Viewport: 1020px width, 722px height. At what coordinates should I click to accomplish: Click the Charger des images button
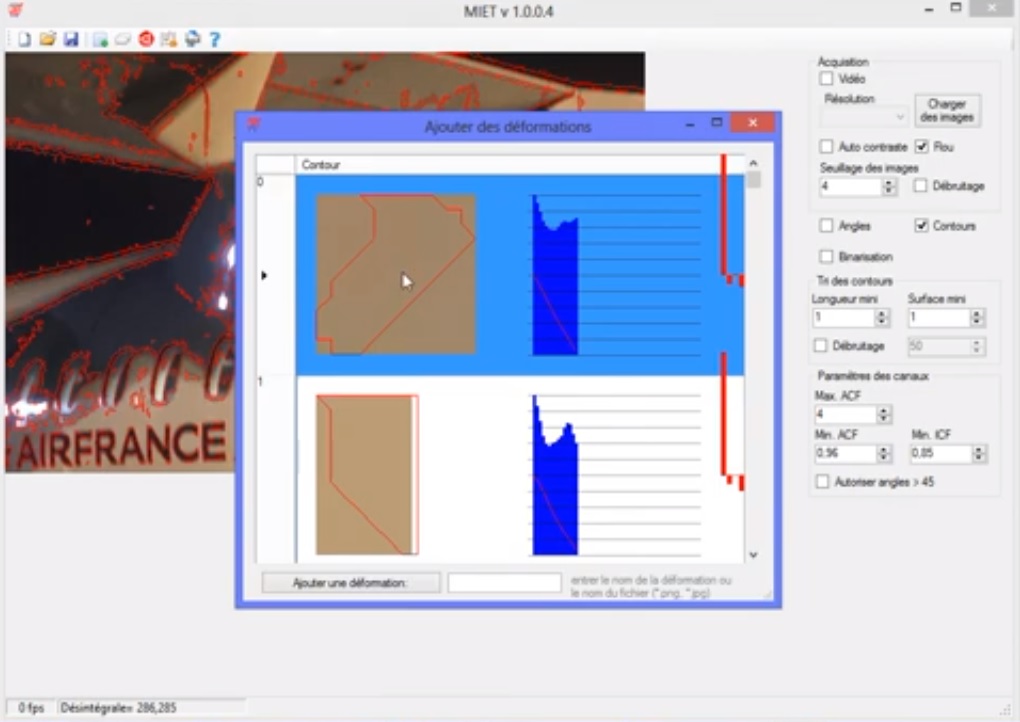(947, 111)
